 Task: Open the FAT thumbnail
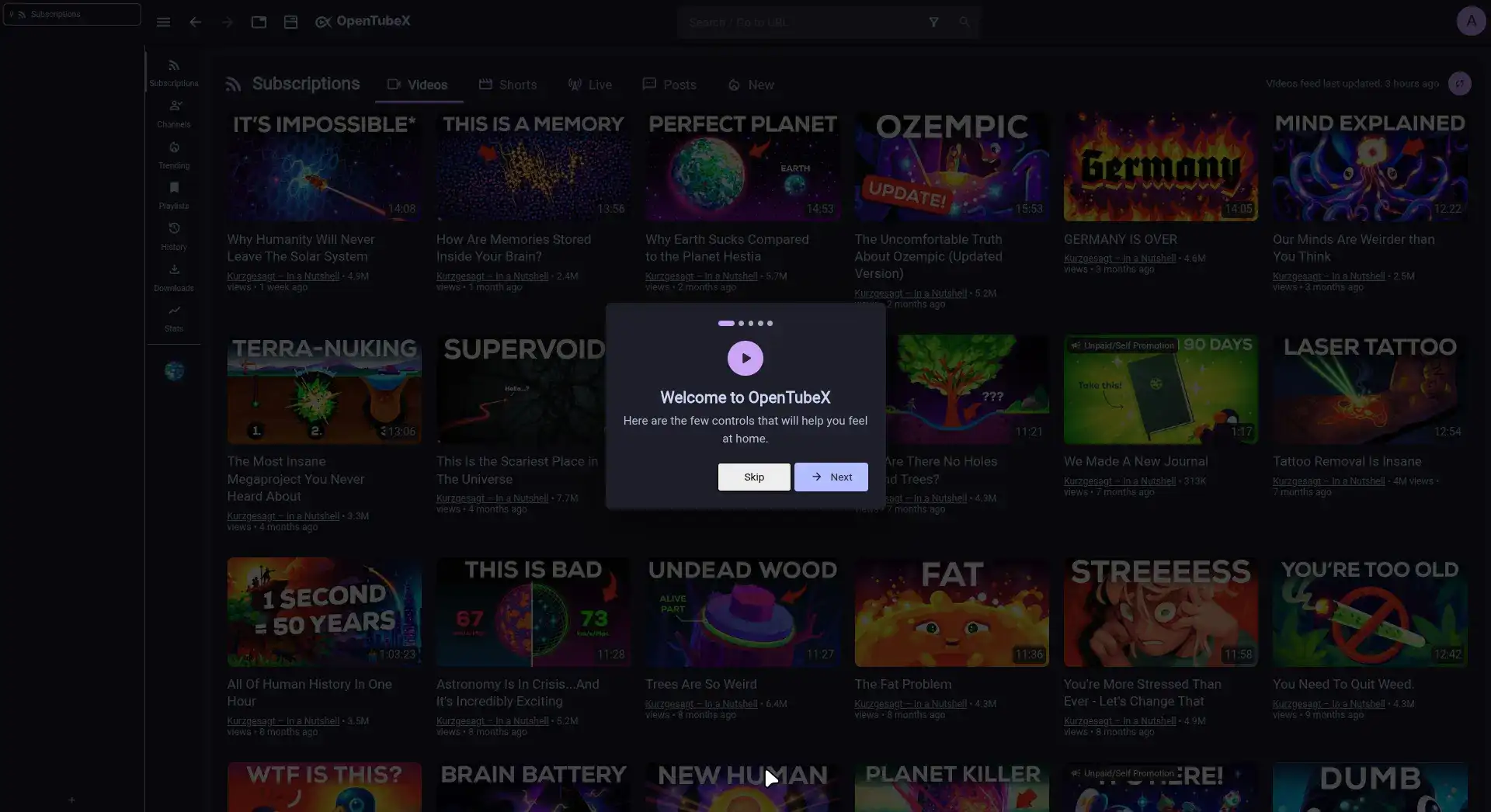point(952,612)
